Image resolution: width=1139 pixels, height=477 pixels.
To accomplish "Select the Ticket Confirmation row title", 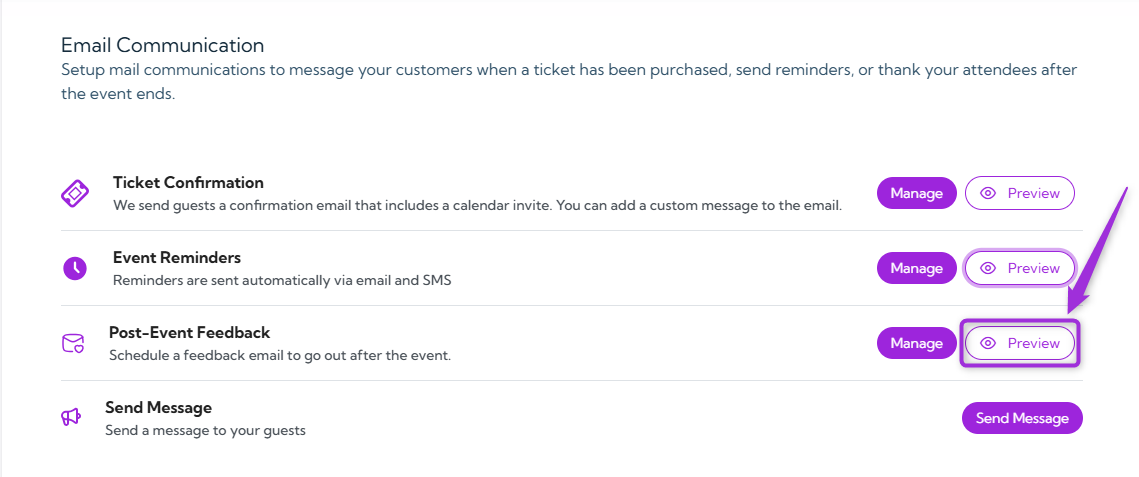I will pos(188,183).
